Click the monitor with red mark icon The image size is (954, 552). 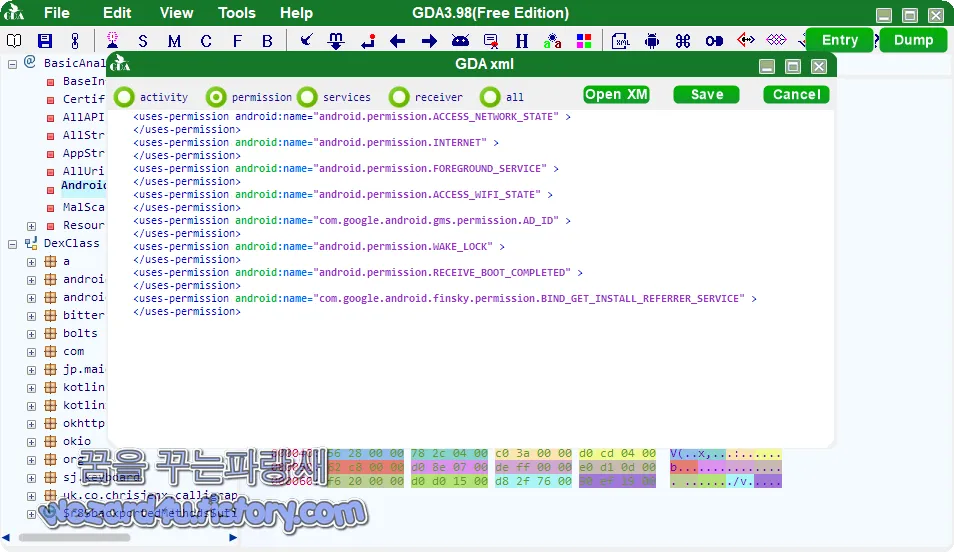pos(491,41)
